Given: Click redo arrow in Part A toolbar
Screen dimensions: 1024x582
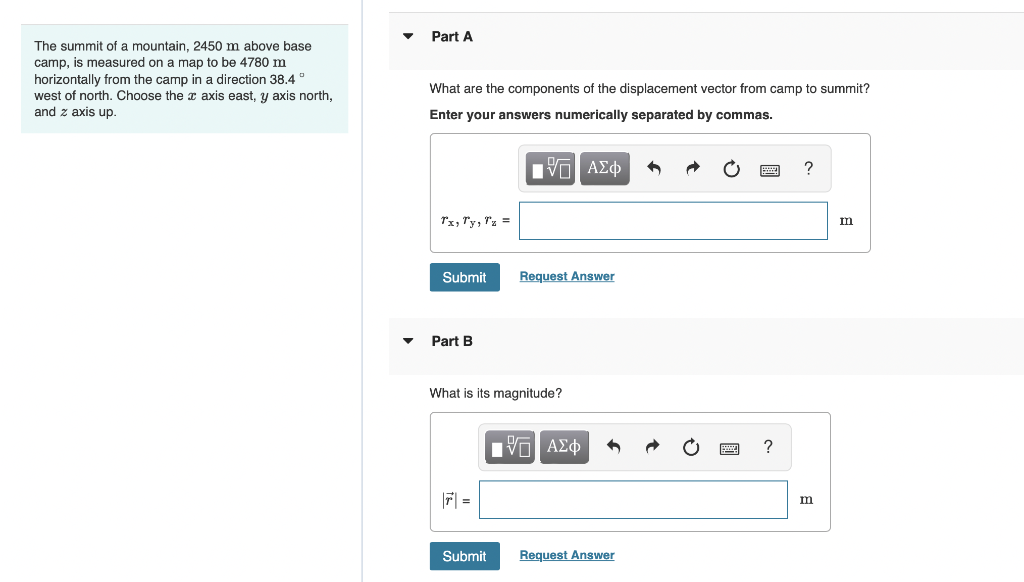Looking at the screenshot, I should [x=693, y=169].
